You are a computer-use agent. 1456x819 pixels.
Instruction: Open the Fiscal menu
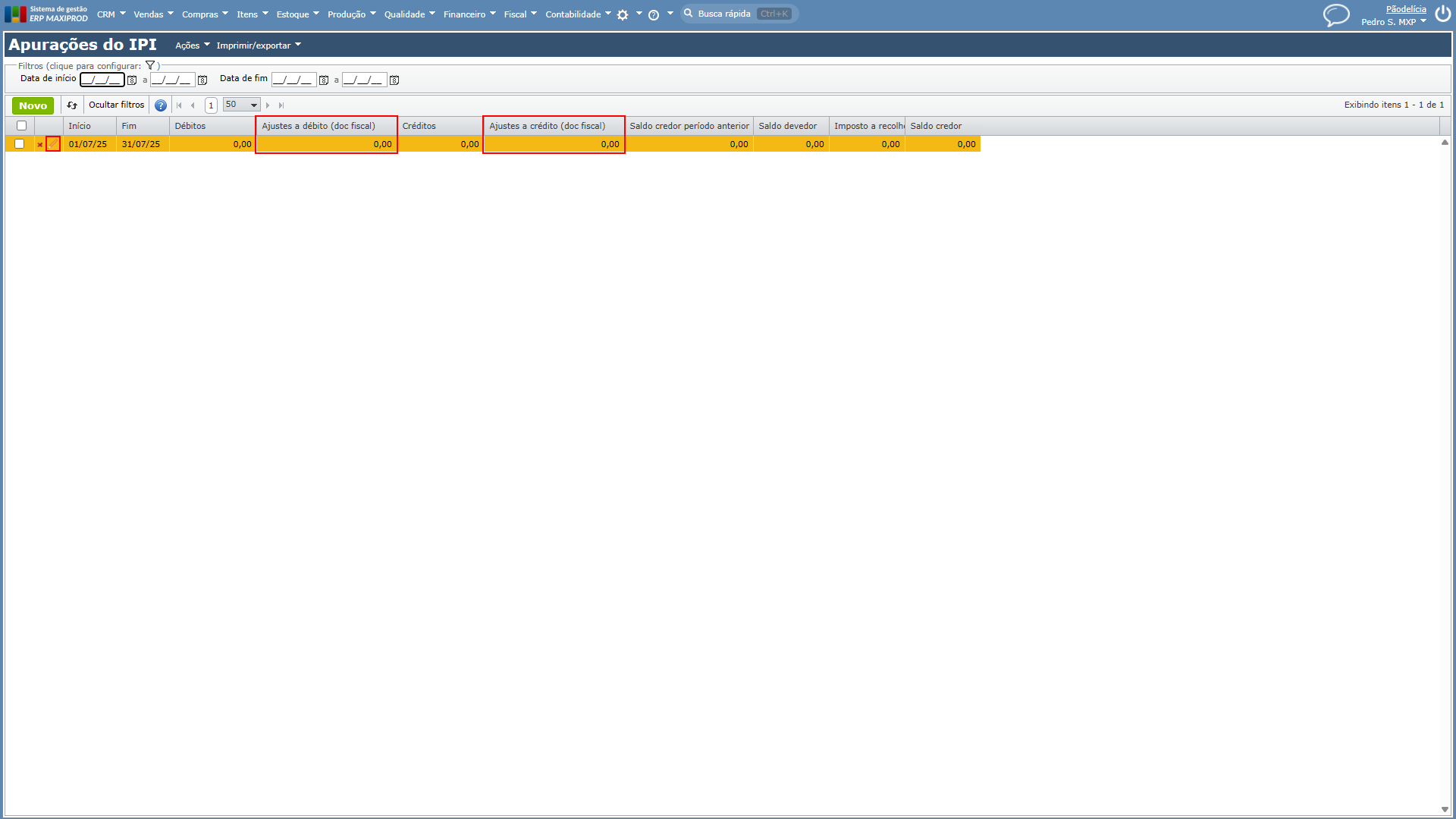click(x=520, y=14)
